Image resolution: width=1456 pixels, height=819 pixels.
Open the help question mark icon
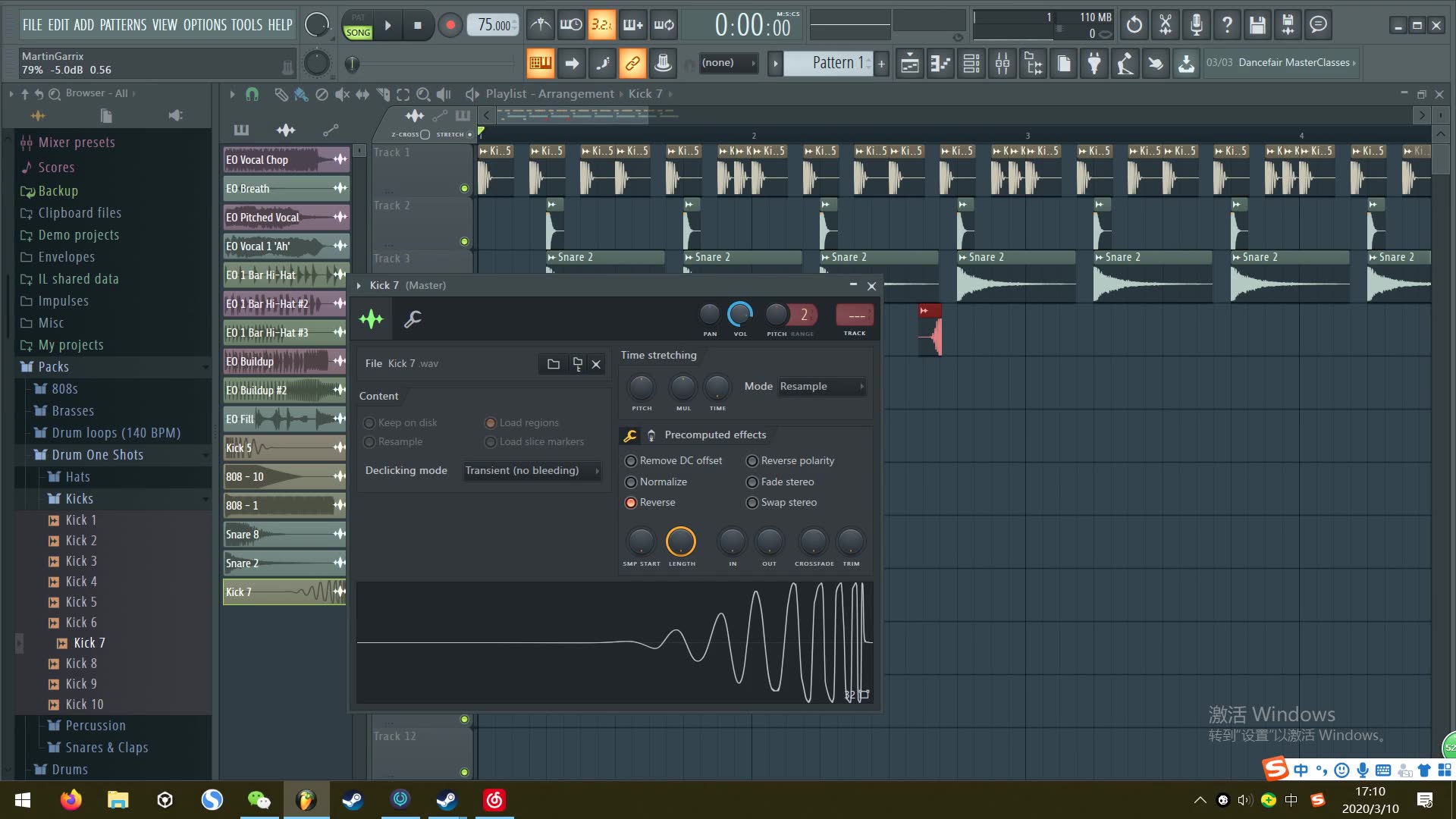1227,25
